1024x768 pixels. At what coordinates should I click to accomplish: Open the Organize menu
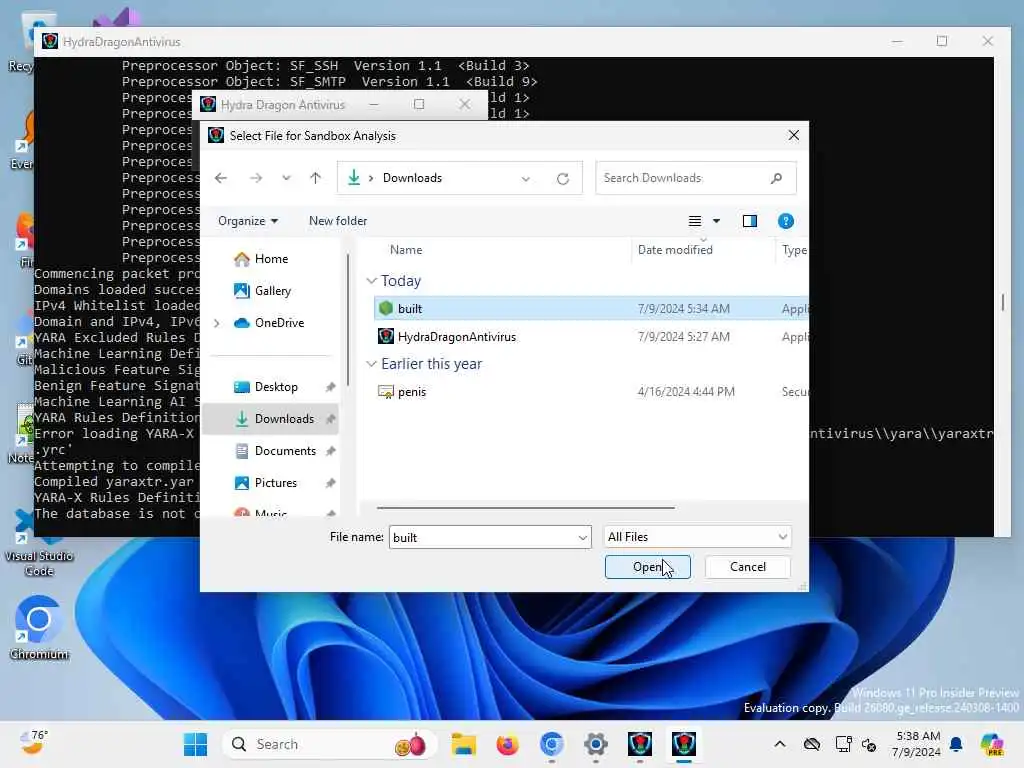[x=248, y=221]
